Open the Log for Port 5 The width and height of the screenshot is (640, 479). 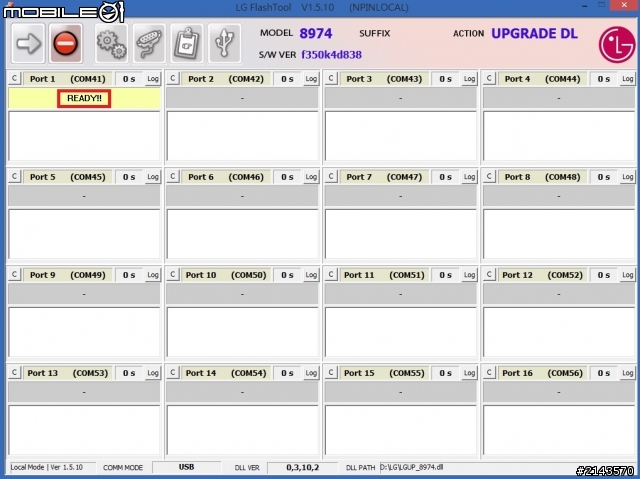153,177
